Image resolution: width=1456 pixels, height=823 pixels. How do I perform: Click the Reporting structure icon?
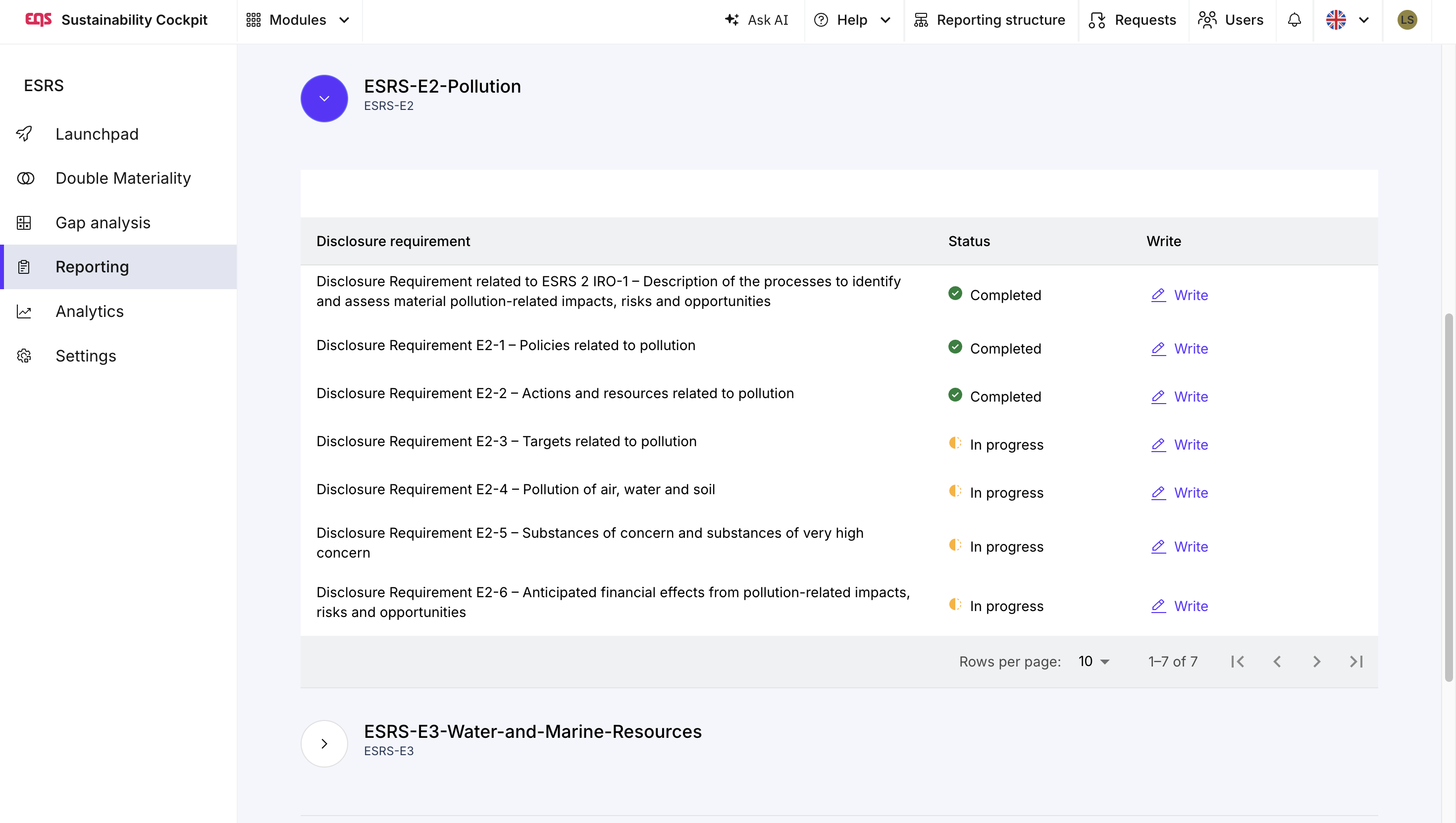click(921, 20)
